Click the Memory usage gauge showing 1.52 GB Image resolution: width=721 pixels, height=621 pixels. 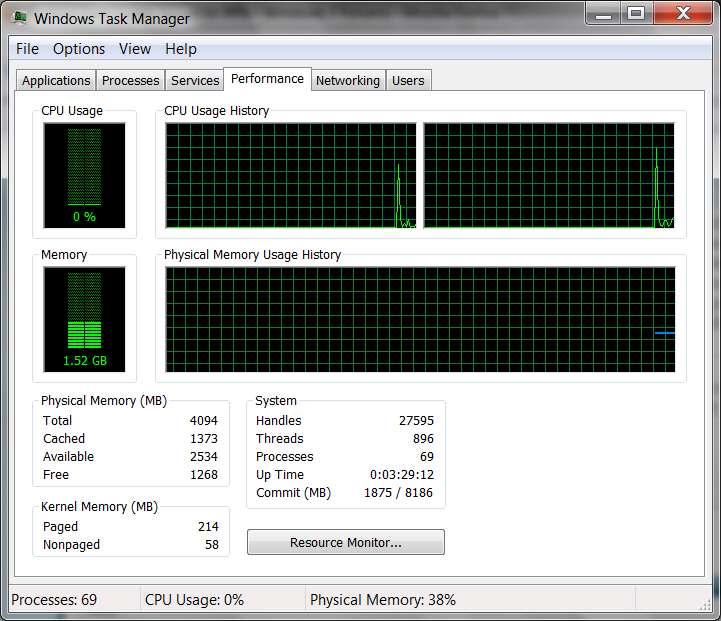tap(85, 319)
